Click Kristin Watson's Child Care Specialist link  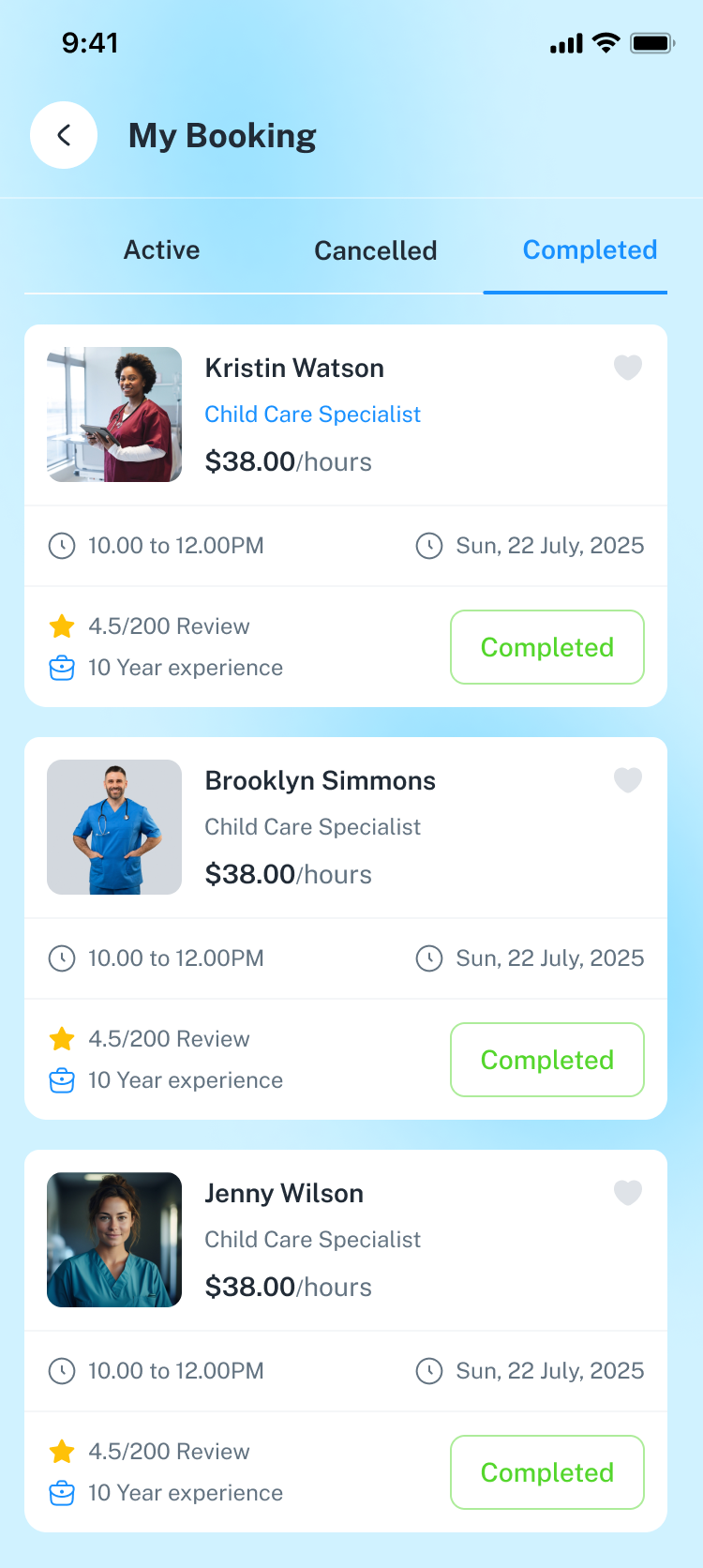point(313,415)
